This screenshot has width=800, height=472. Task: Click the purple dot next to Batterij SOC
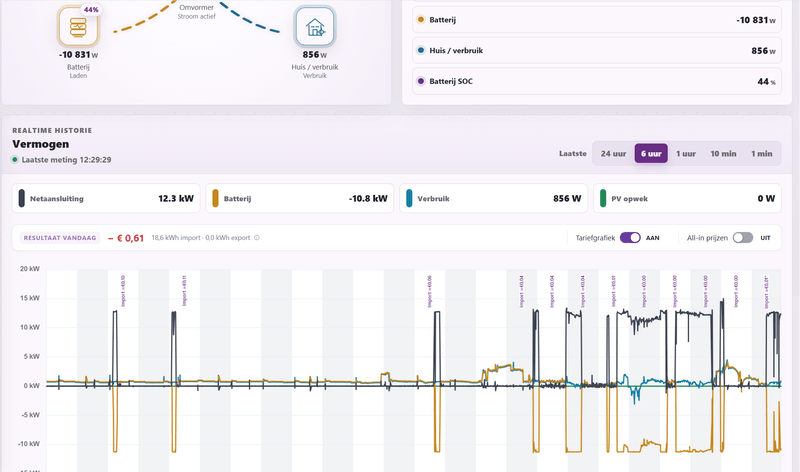point(421,81)
